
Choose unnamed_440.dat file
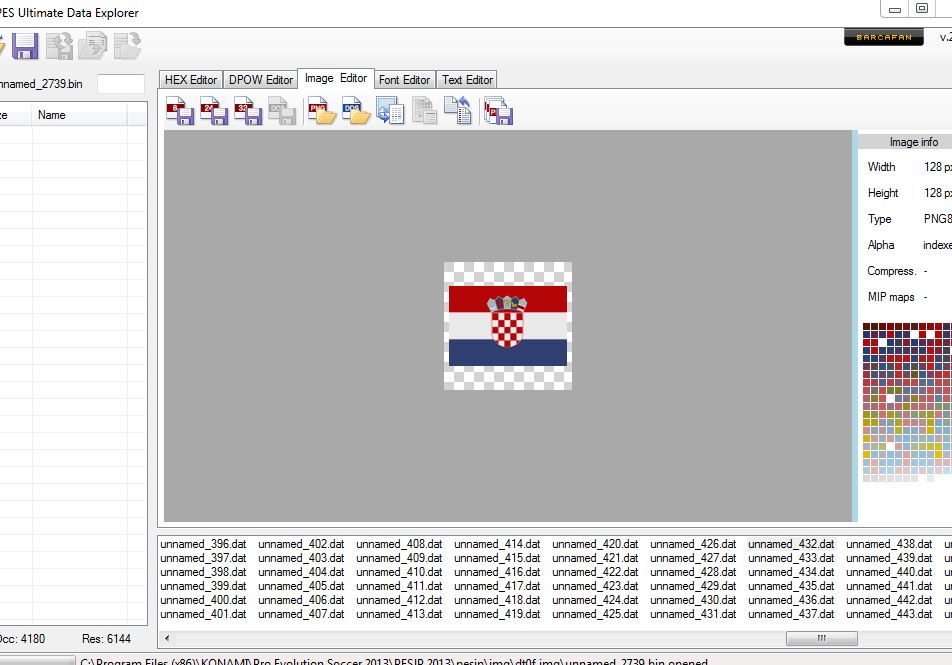(x=889, y=572)
